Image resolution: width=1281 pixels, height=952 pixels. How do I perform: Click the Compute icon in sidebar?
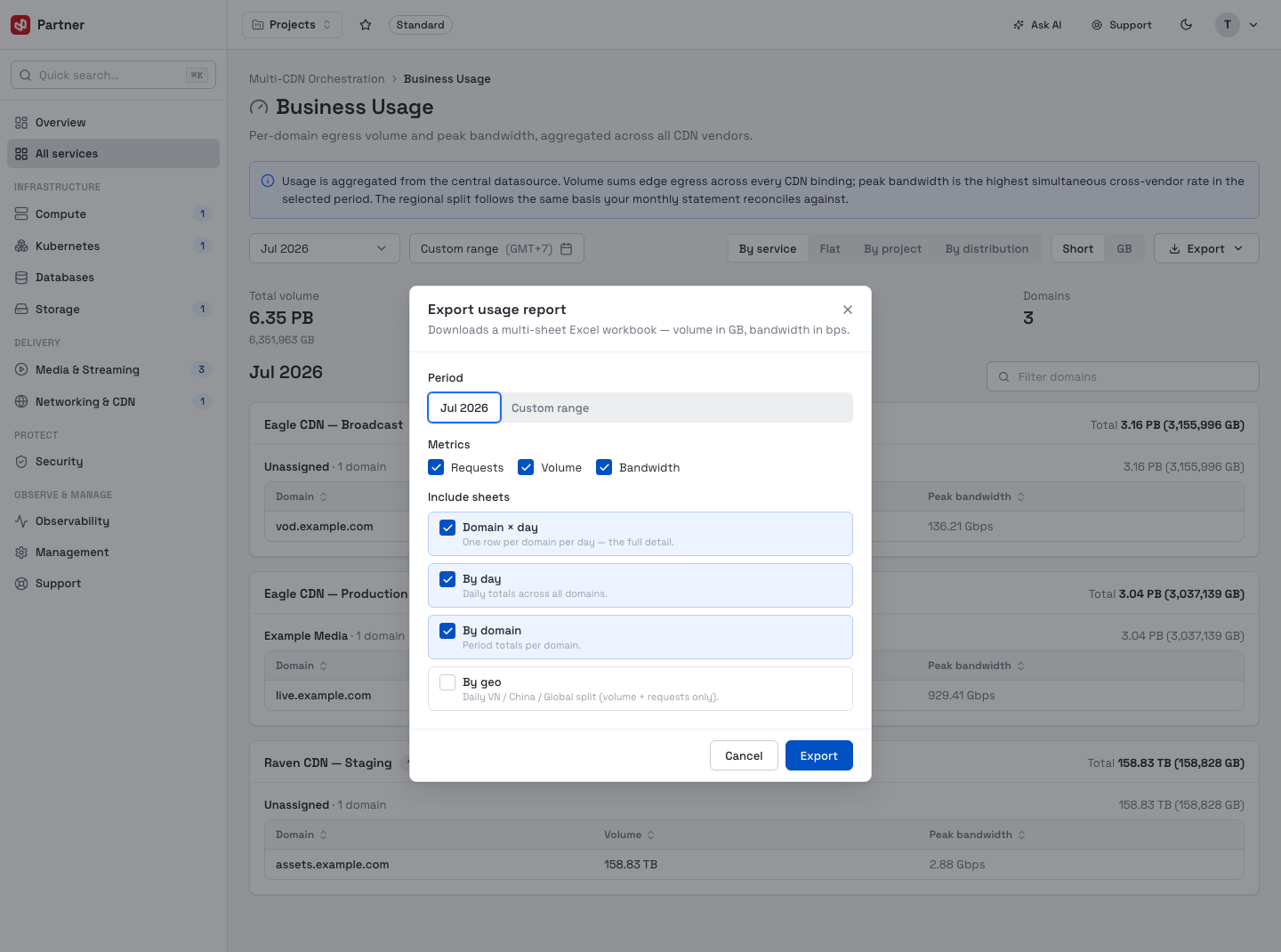click(x=21, y=214)
